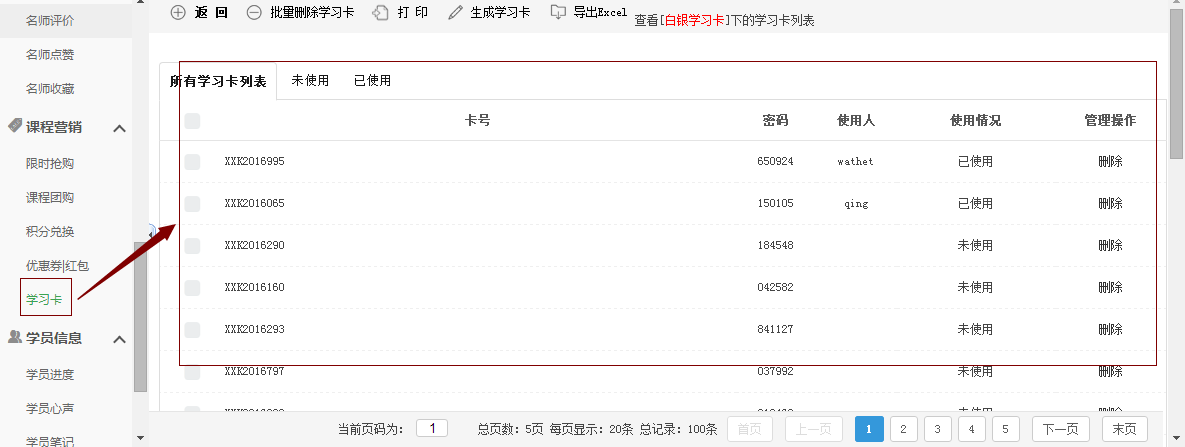Check the box for card XXK2016797
The image size is (1185, 447).
pyautogui.click(x=193, y=372)
